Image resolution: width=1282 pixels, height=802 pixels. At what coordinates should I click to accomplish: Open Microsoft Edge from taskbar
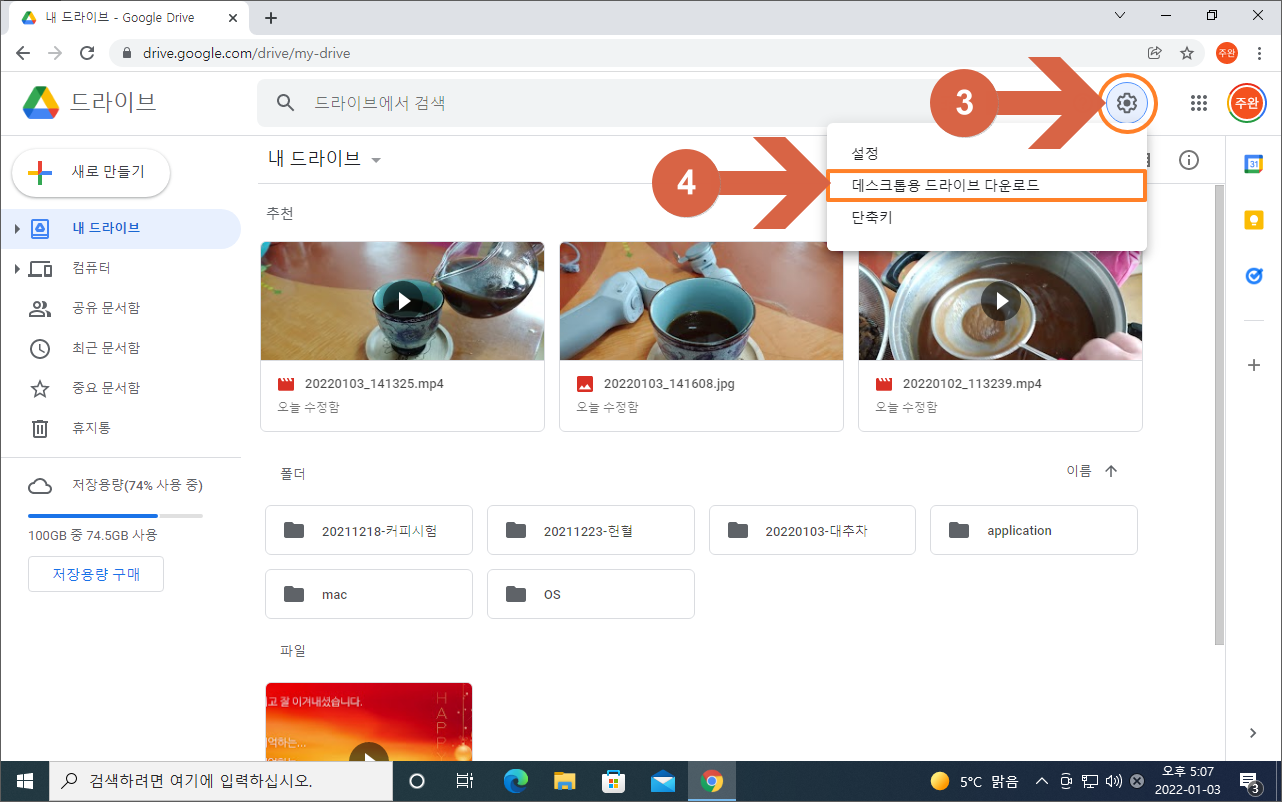pyautogui.click(x=516, y=781)
